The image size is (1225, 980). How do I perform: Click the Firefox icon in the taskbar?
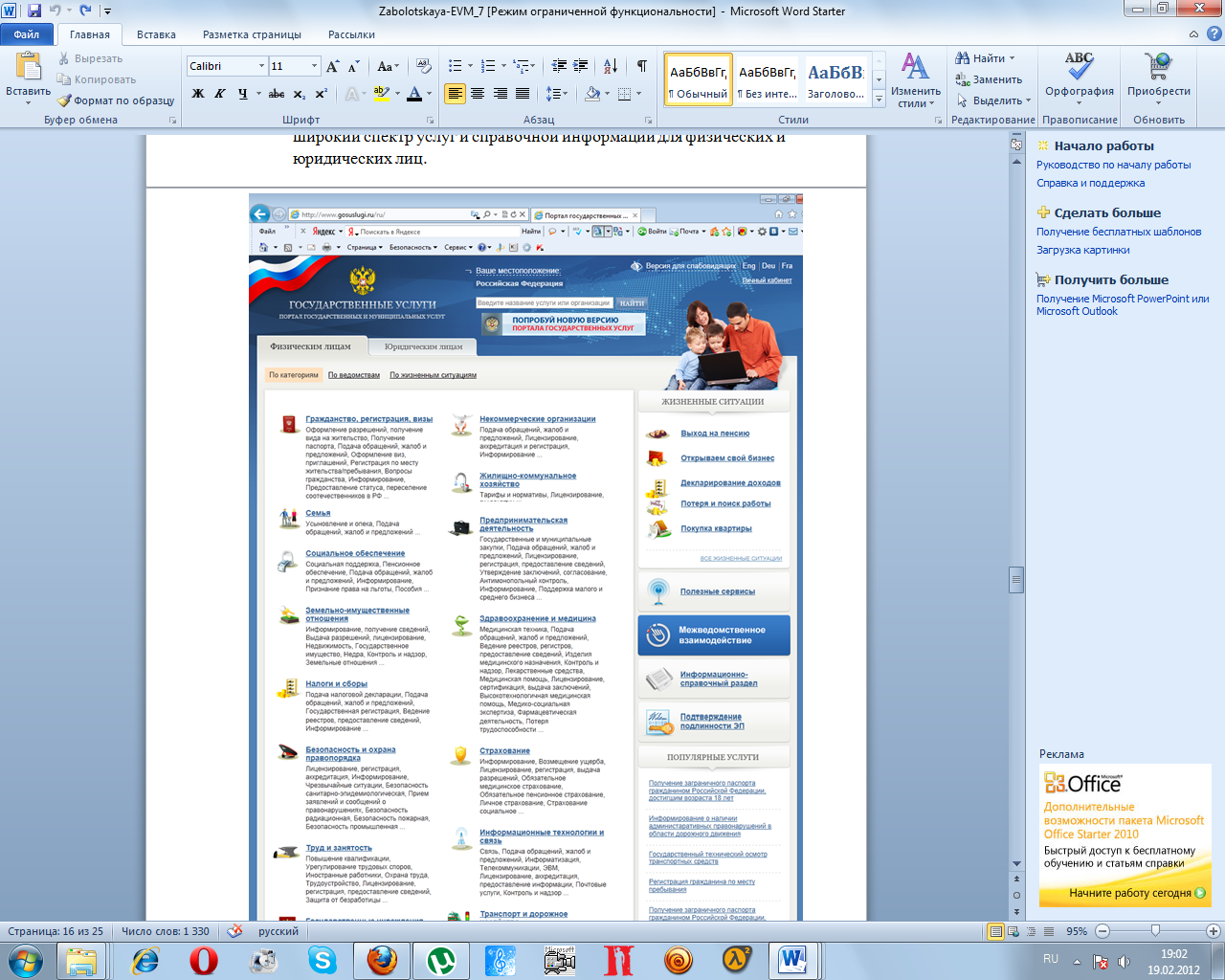pyautogui.click(x=382, y=960)
